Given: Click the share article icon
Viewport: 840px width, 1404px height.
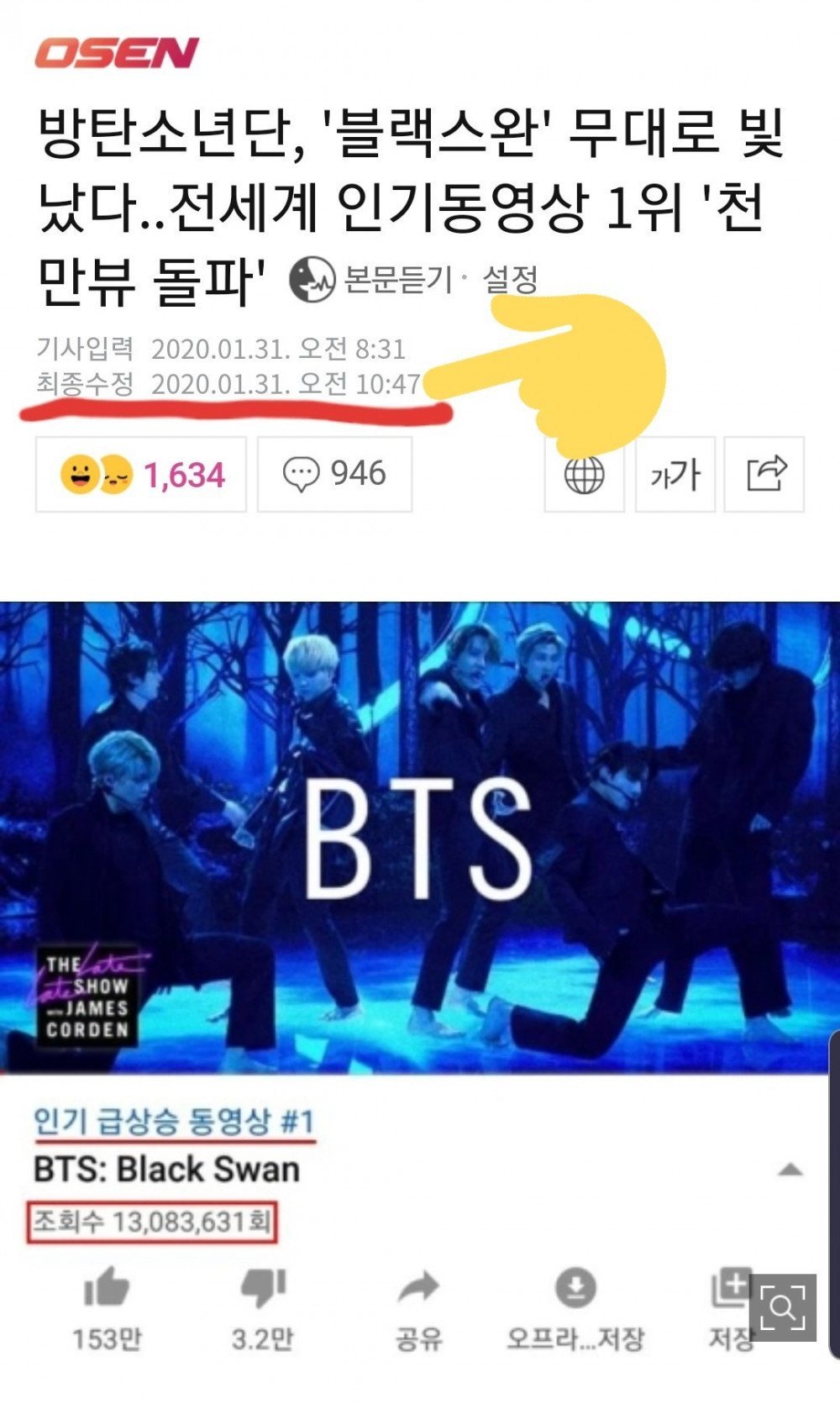Looking at the screenshot, I should pos(764,475).
